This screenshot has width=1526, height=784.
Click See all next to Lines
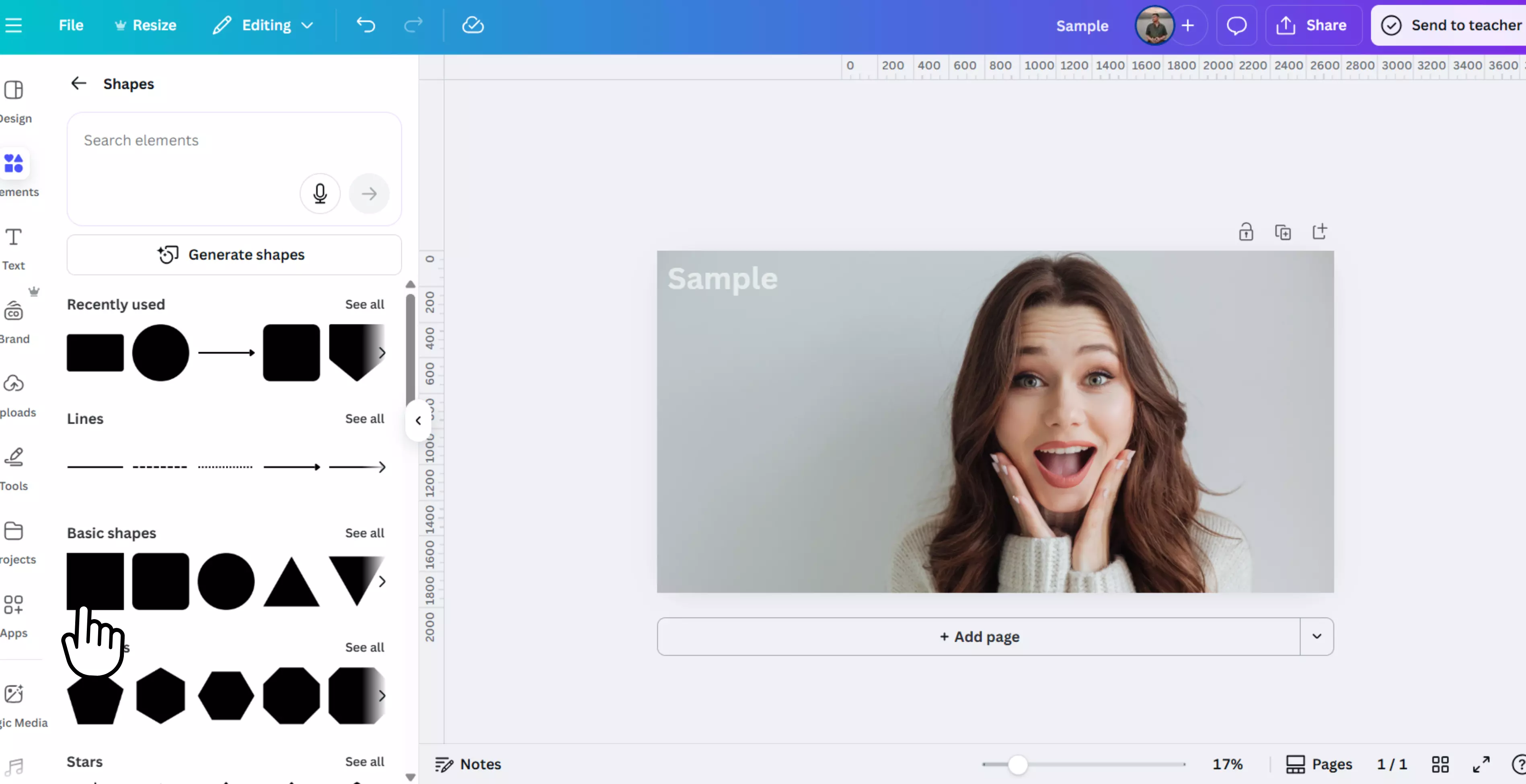click(x=364, y=419)
